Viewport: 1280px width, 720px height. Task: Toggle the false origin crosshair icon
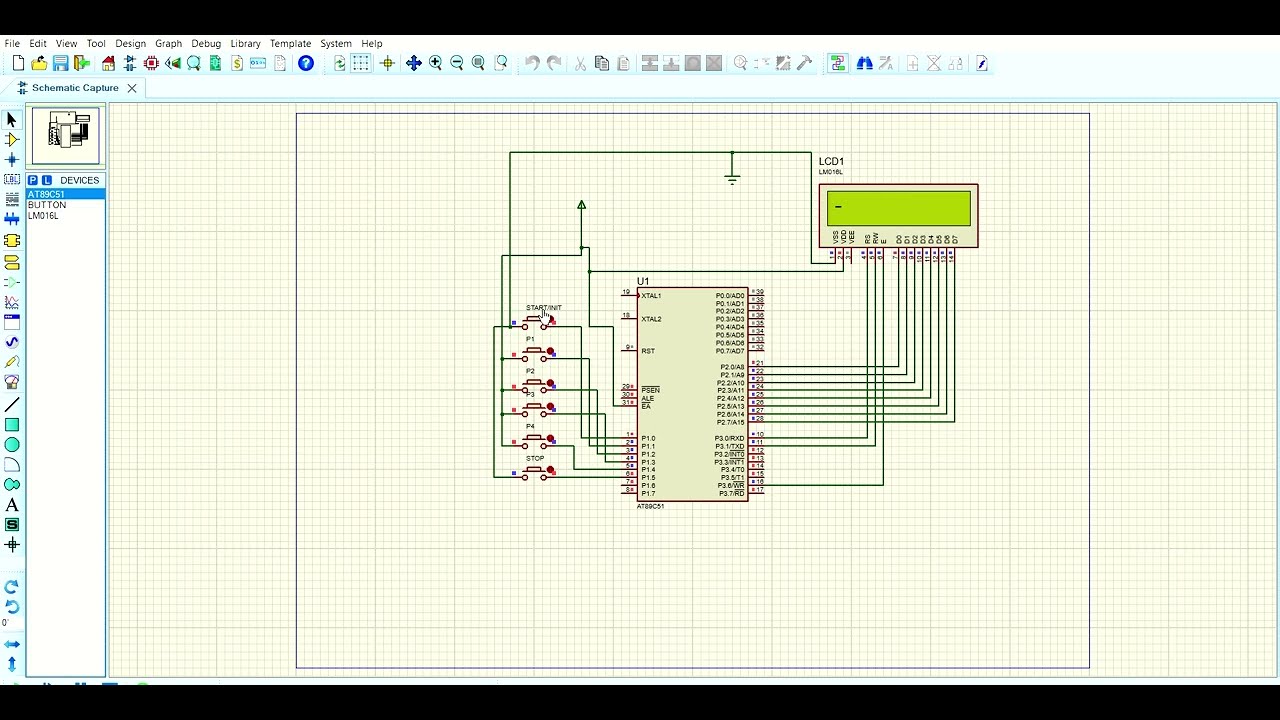pos(388,63)
